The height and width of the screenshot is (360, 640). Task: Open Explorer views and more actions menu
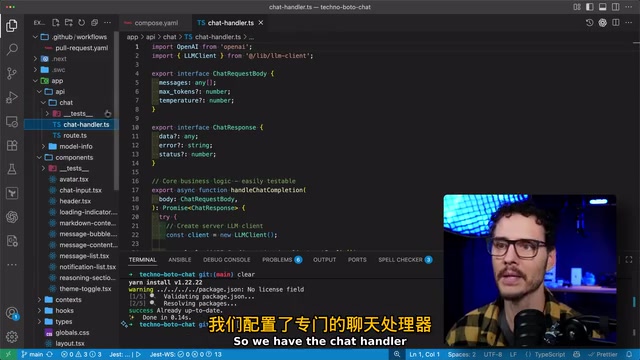pyautogui.click(x=107, y=23)
